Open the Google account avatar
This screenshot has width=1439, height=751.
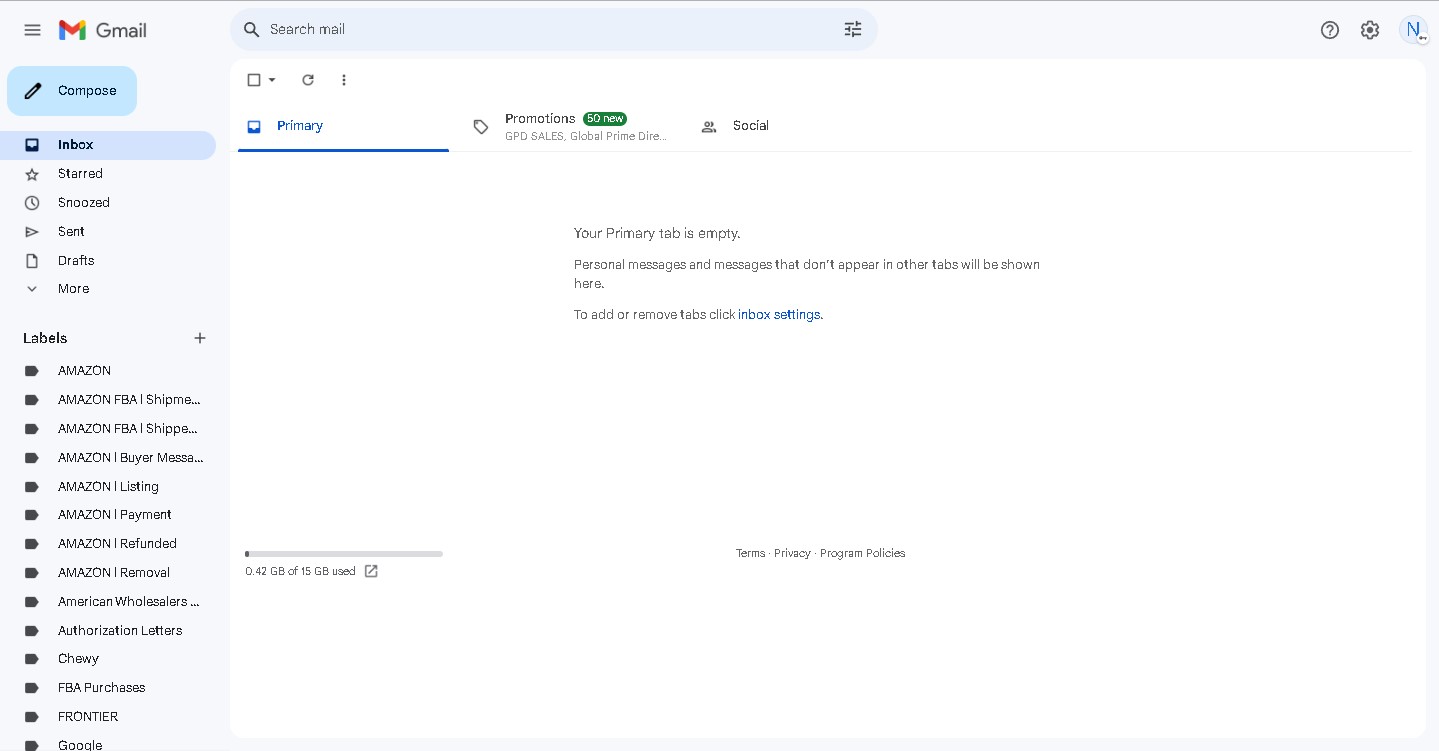coord(1414,30)
